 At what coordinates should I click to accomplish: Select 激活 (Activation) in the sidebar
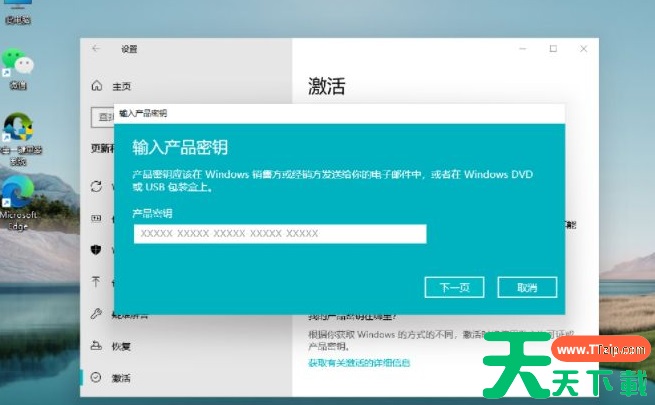tap(121, 378)
